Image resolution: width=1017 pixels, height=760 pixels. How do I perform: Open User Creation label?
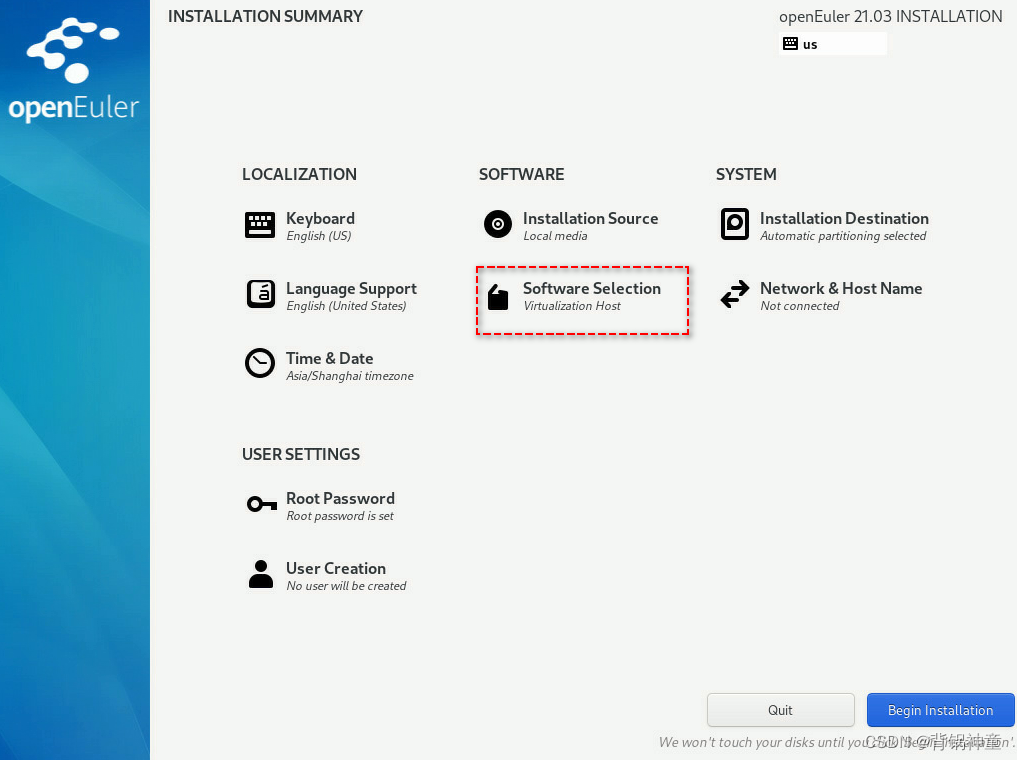coord(336,569)
